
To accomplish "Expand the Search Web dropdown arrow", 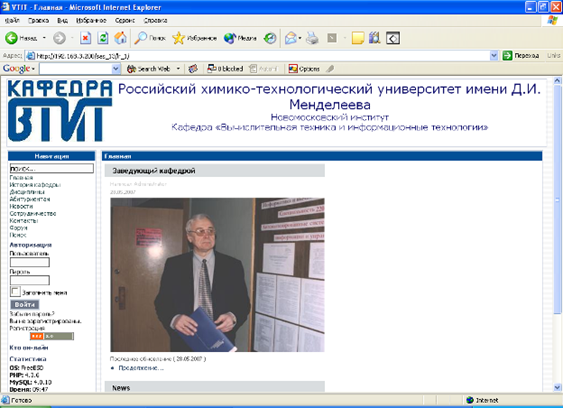I will pos(178,69).
